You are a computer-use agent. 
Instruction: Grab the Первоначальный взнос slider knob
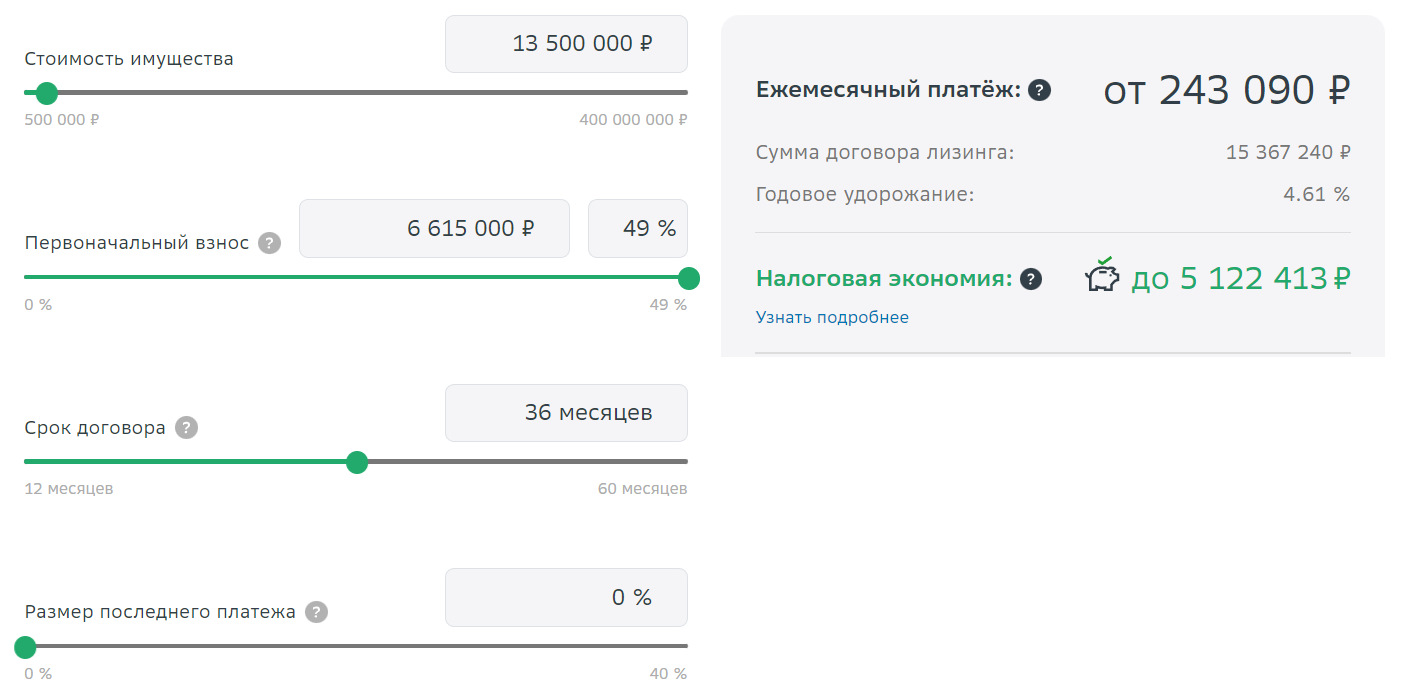(x=688, y=278)
